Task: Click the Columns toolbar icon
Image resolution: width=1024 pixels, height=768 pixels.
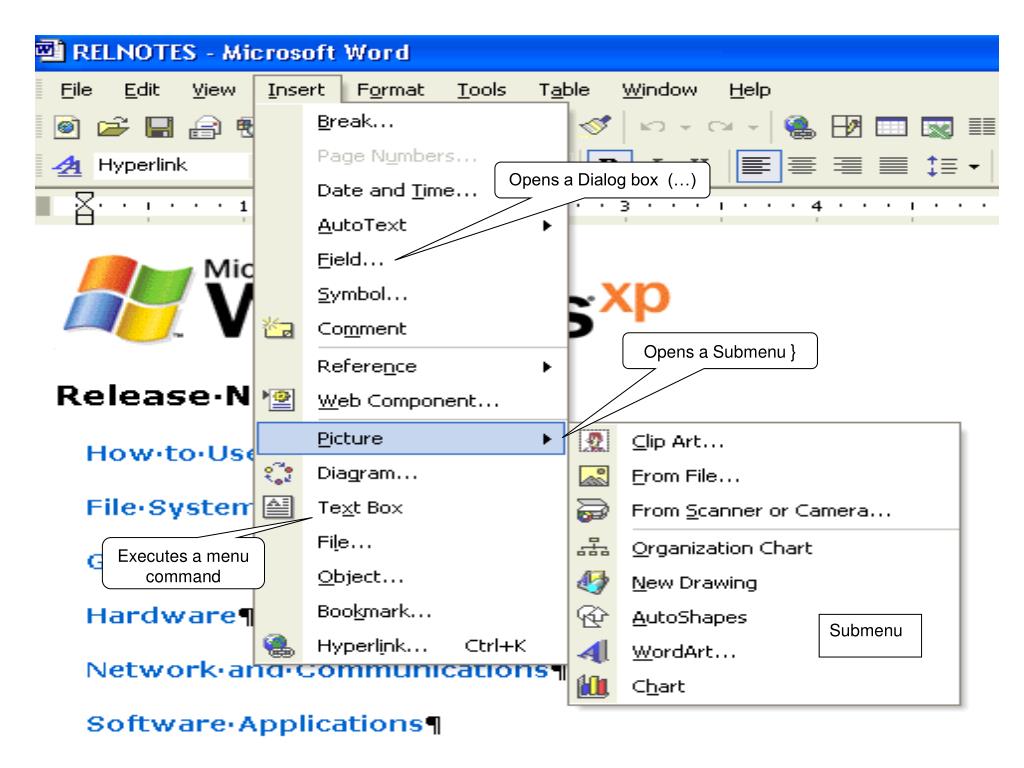Action: (x=982, y=126)
